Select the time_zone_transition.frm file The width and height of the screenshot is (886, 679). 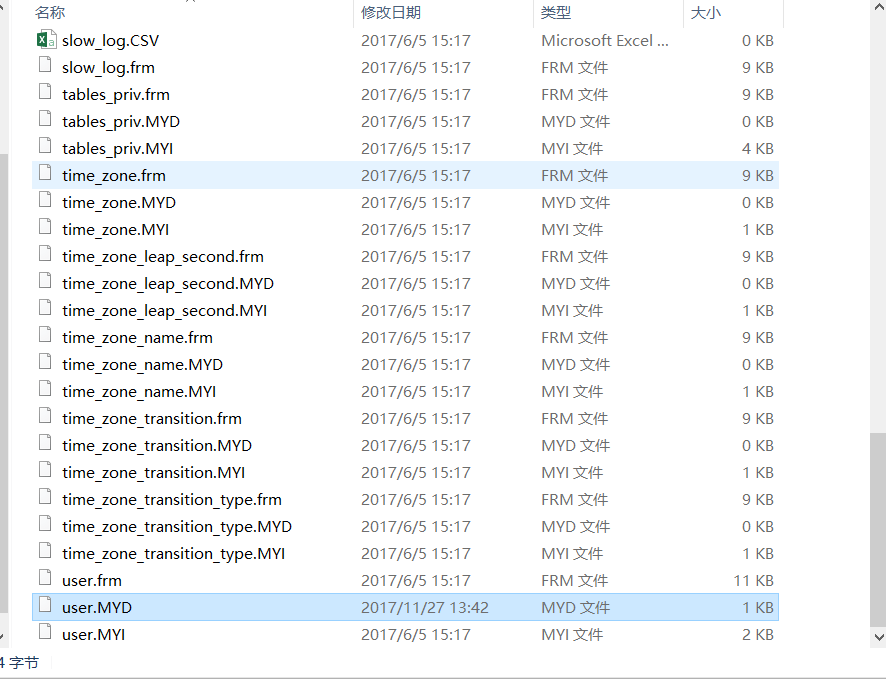(x=150, y=418)
